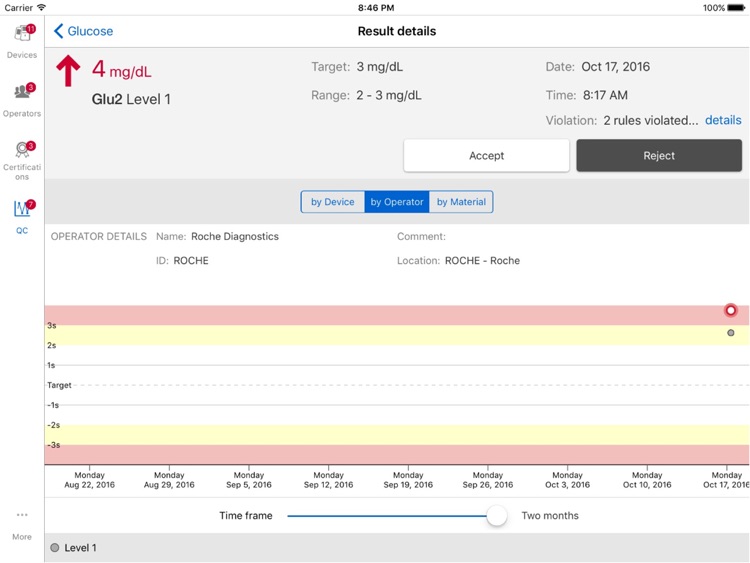Viewport: 750px width, 563px height.
Task: Click the time 8:17 AM
Action: (605, 95)
